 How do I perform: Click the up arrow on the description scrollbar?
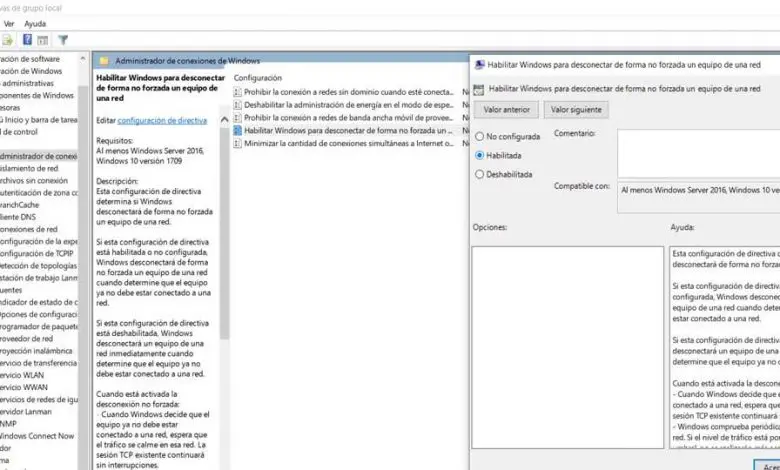[x=224, y=119]
